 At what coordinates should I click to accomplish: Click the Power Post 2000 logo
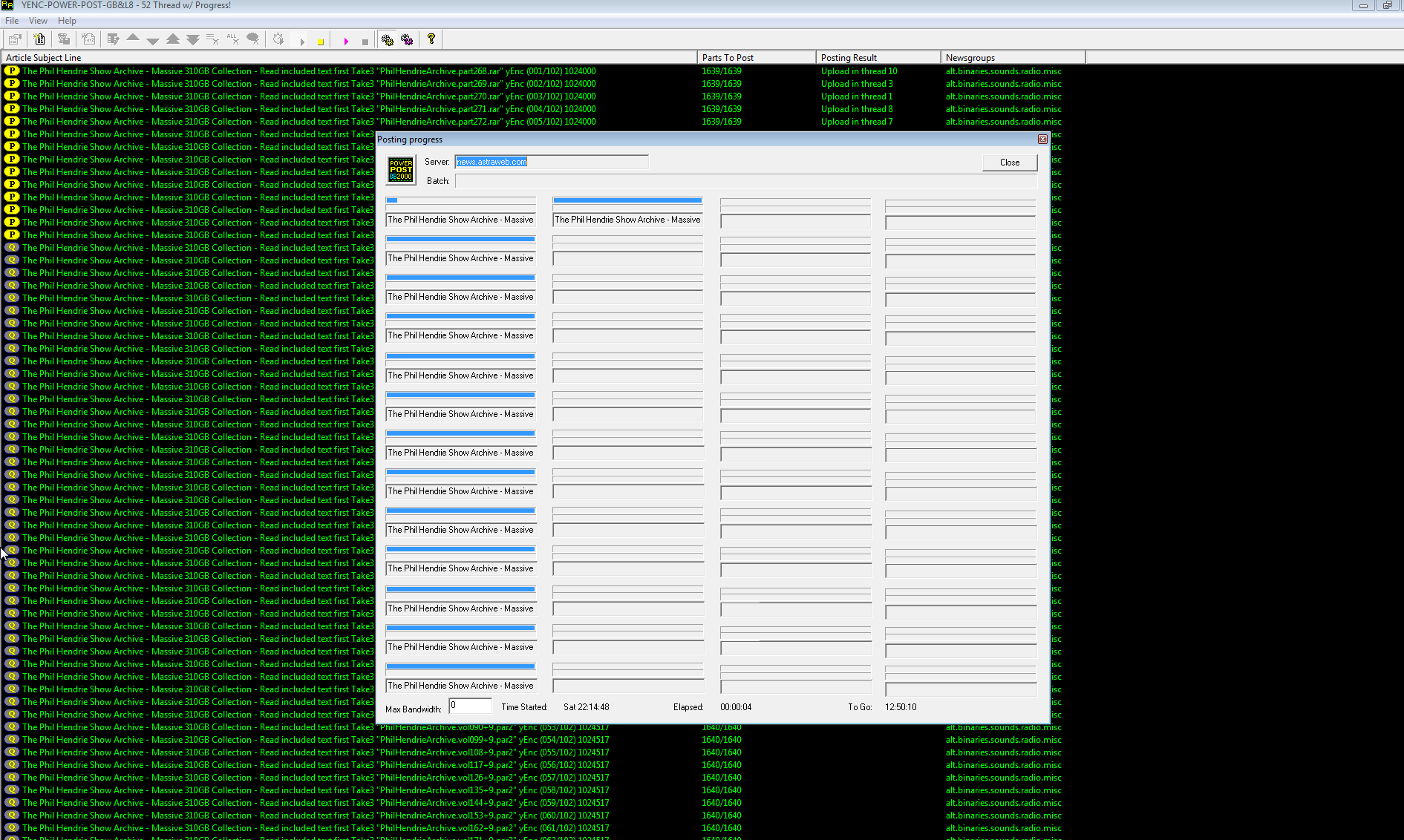point(401,170)
